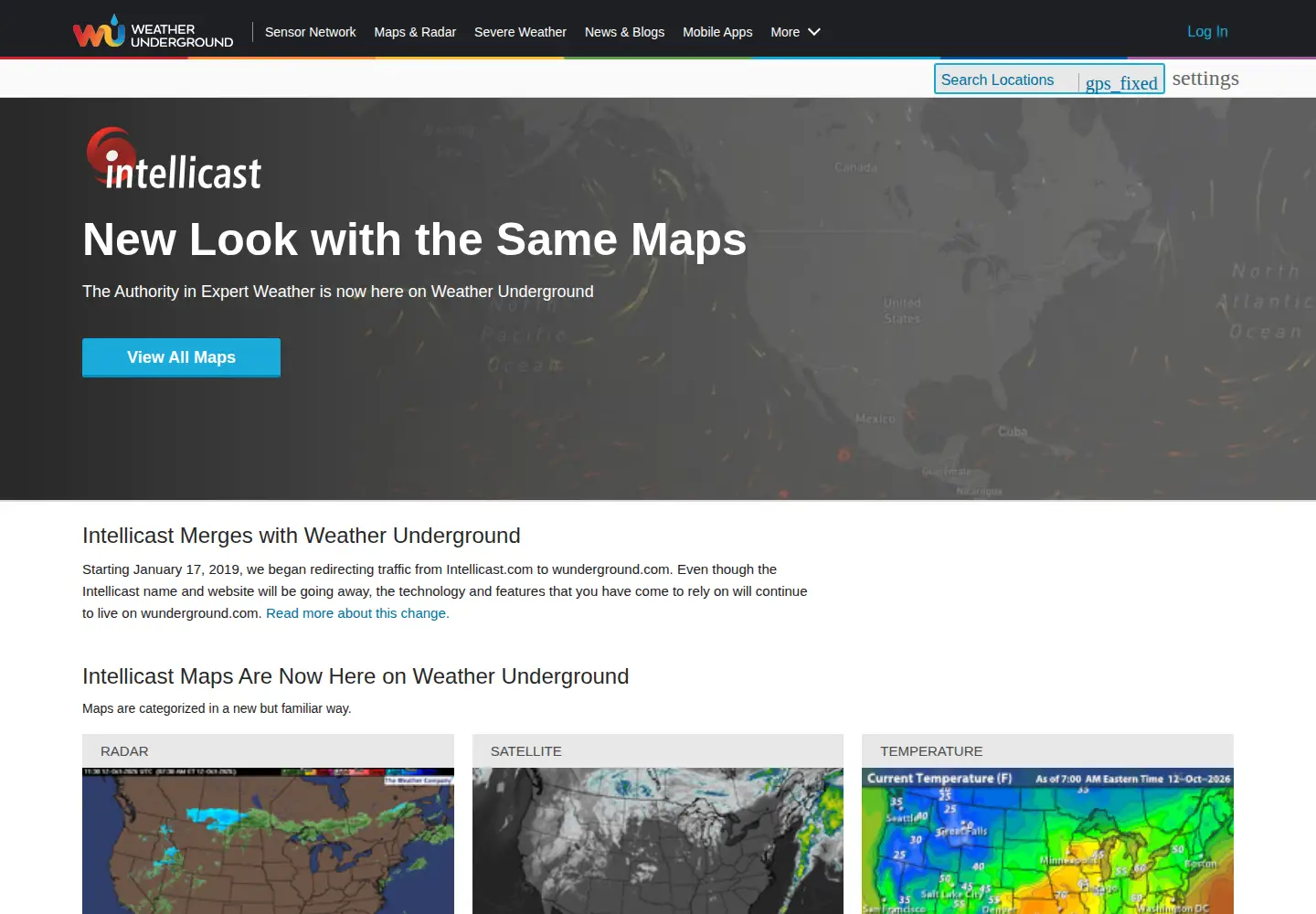Open the settings icon
The height and width of the screenshot is (914, 1316).
pyautogui.click(x=1205, y=79)
